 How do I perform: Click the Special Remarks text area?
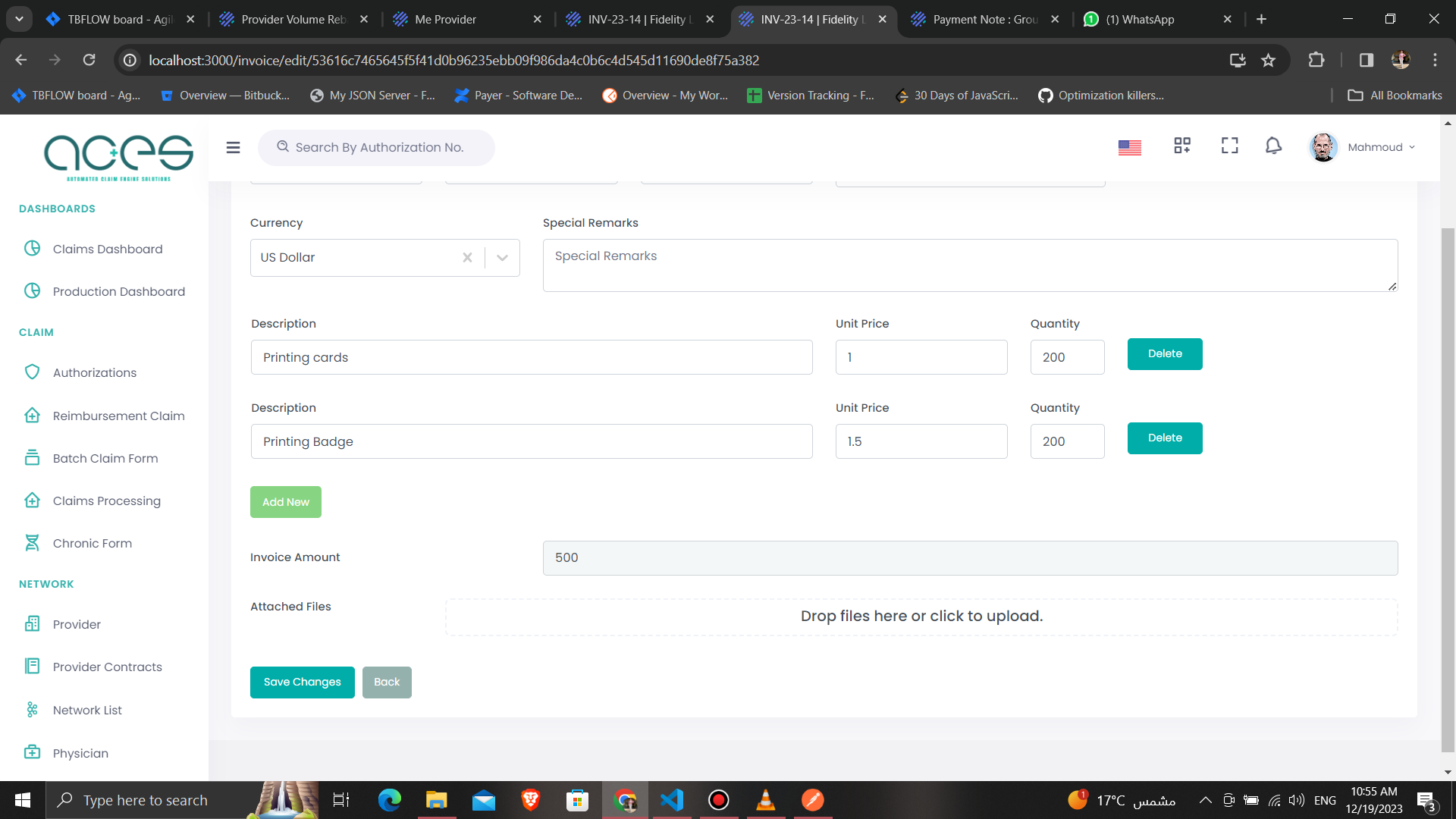point(969,265)
